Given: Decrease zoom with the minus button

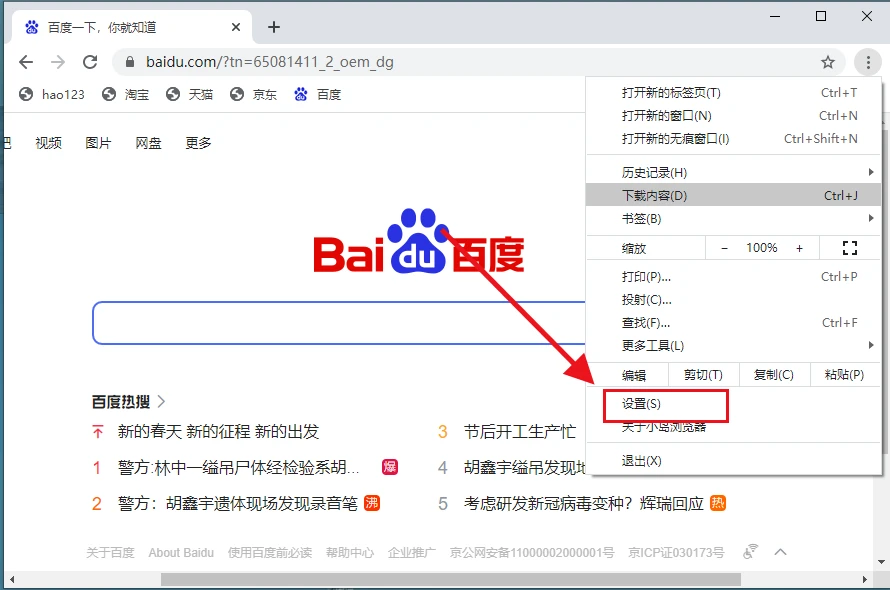Looking at the screenshot, I should (x=724, y=248).
